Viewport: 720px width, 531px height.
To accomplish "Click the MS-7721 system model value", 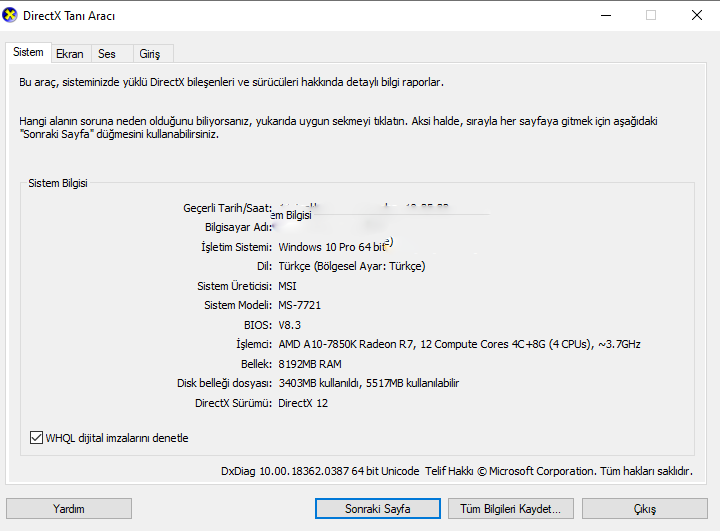I will click(x=299, y=305).
